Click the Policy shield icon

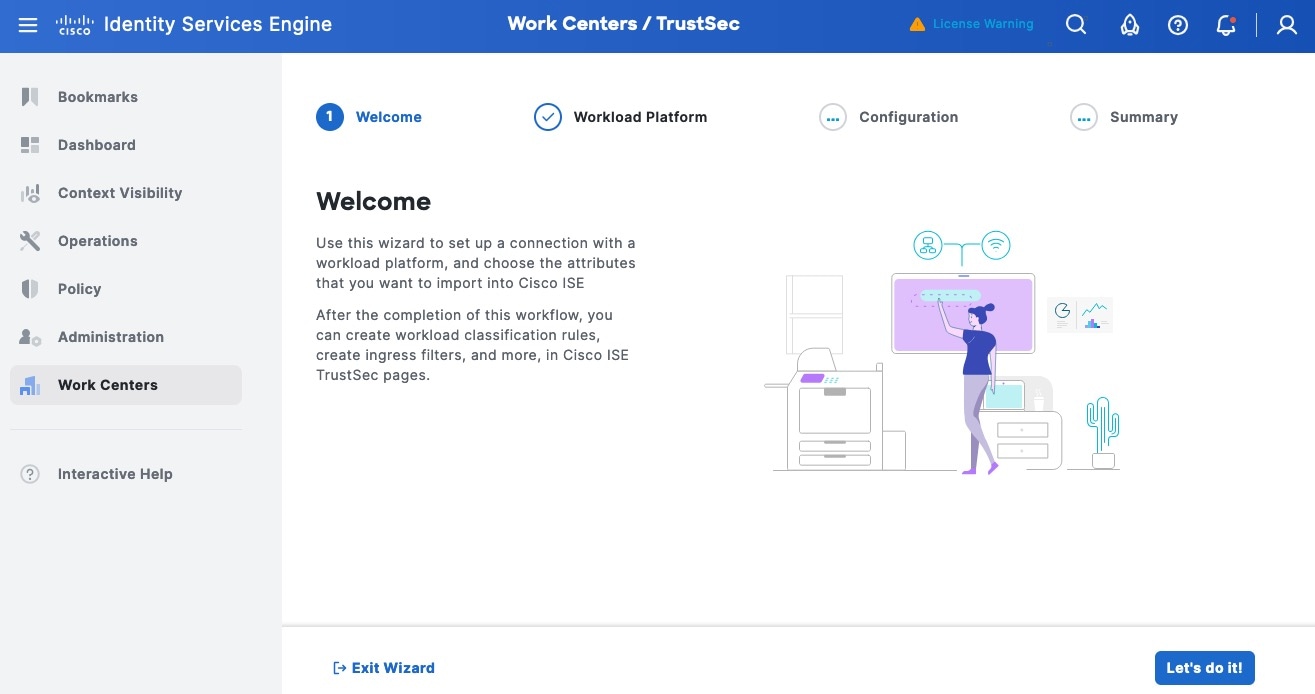coord(30,289)
